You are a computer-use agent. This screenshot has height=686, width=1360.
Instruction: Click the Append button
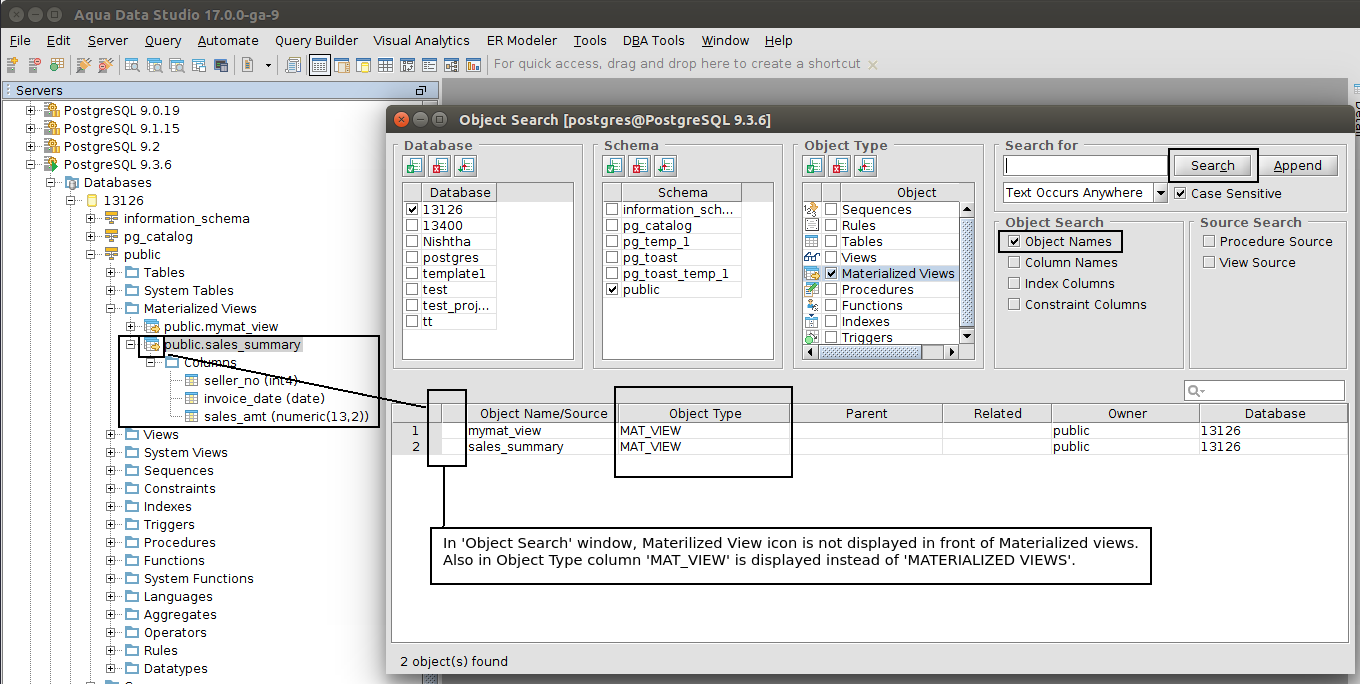[x=1298, y=166]
